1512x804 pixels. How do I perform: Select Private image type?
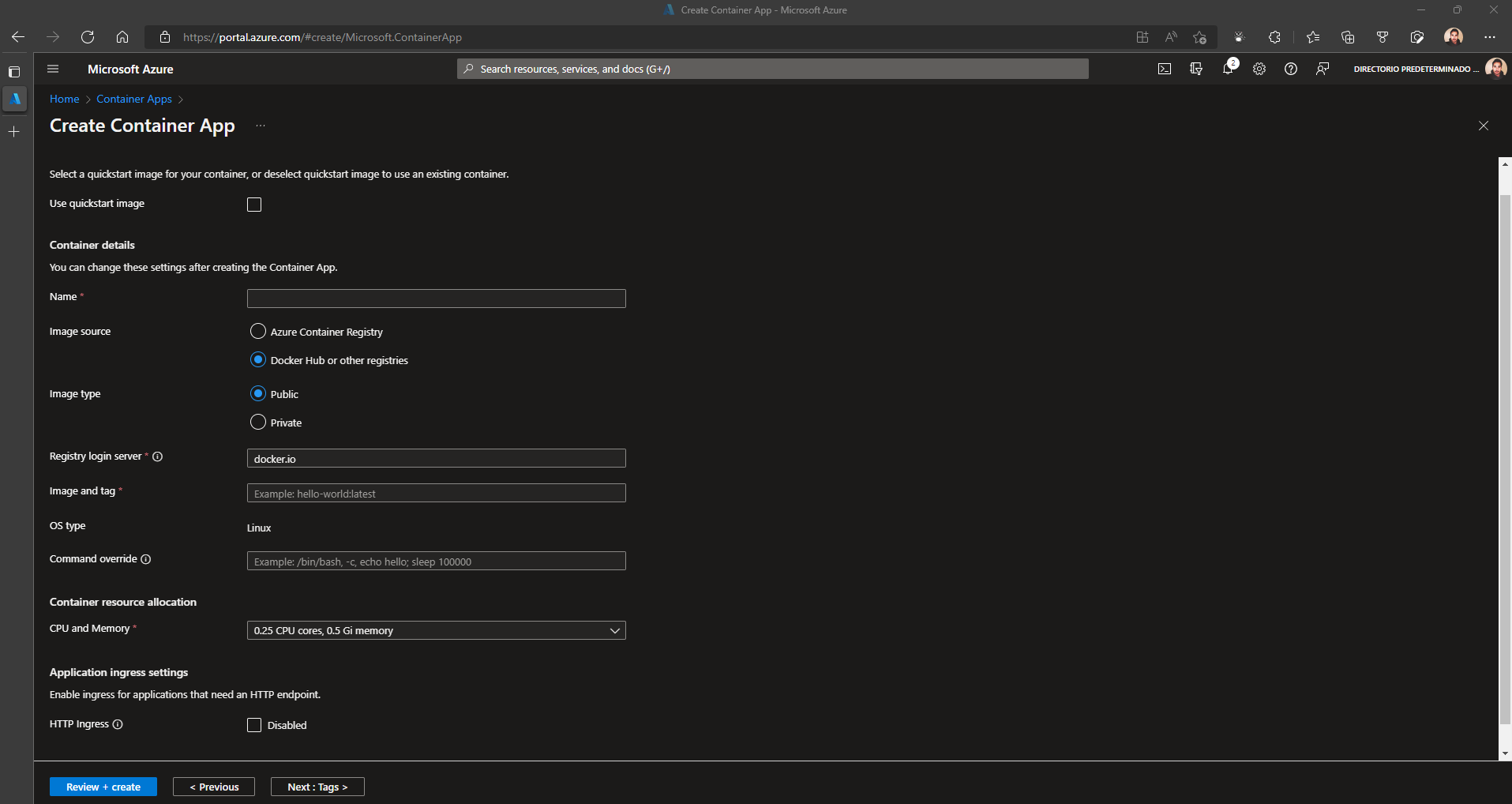point(257,422)
